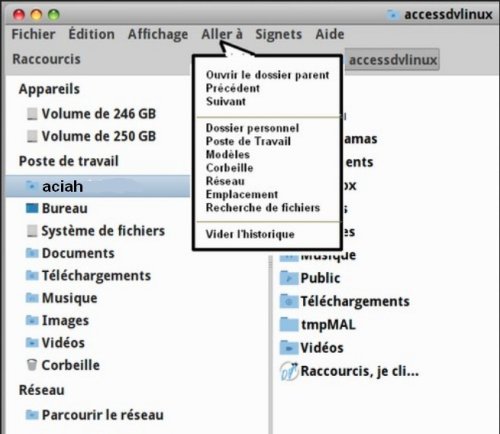Select the Bureau desktop icon in sidebar
Image resolution: width=500 pixels, height=434 pixels.
click(32, 209)
